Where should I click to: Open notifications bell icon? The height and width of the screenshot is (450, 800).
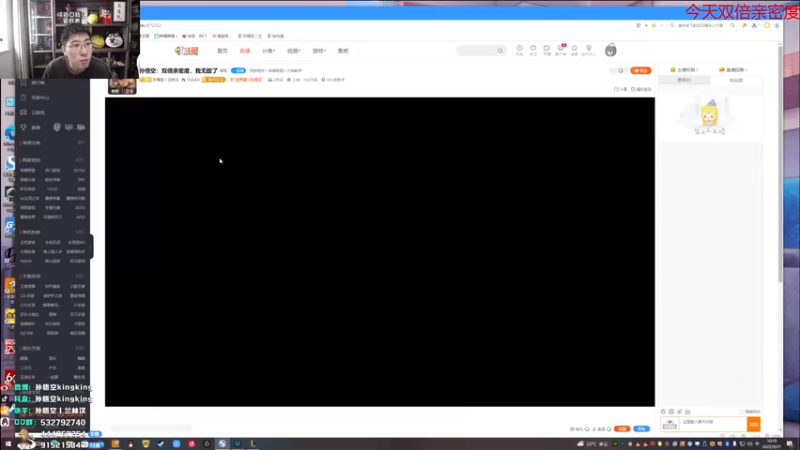pyautogui.click(x=574, y=50)
